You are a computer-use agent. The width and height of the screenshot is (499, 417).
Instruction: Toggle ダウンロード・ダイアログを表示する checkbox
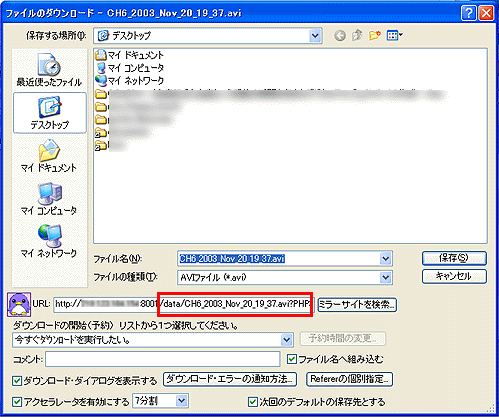coord(17,381)
